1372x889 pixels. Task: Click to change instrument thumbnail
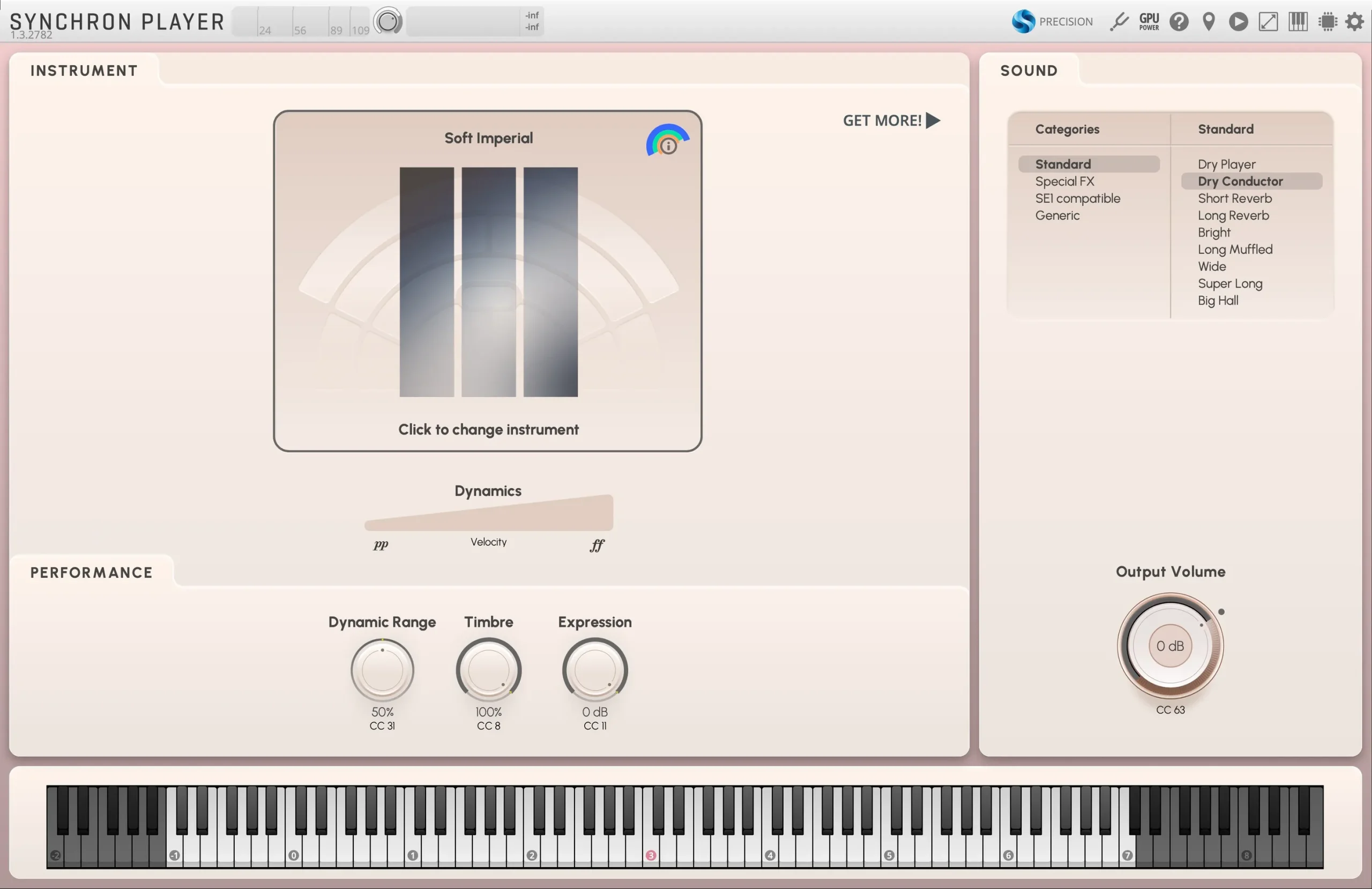(x=488, y=282)
